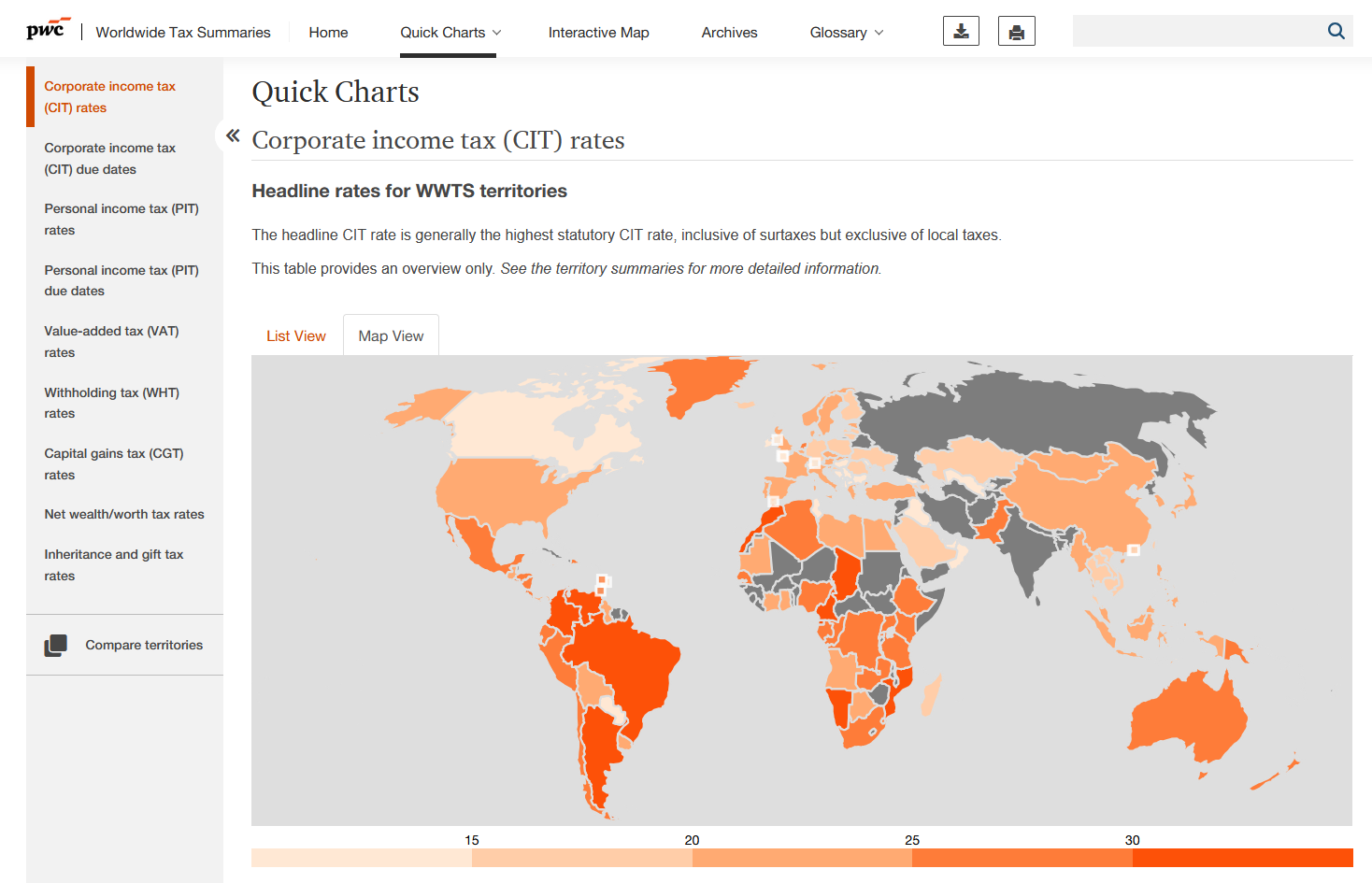The height and width of the screenshot is (883, 1372).
Task: Click the italic 'See the territory summaries' sentence
Action: [691, 269]
